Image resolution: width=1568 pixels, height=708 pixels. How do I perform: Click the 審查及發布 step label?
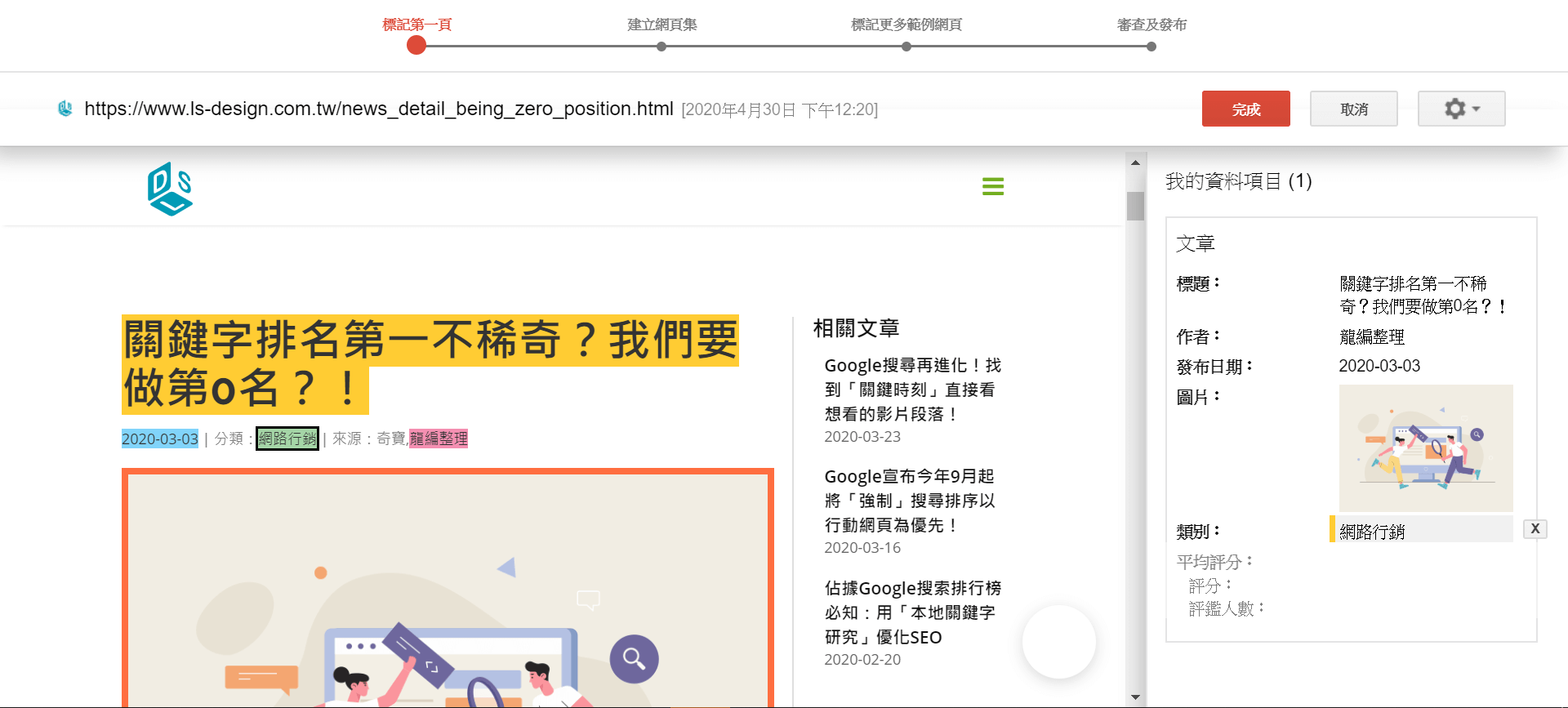1151,24
